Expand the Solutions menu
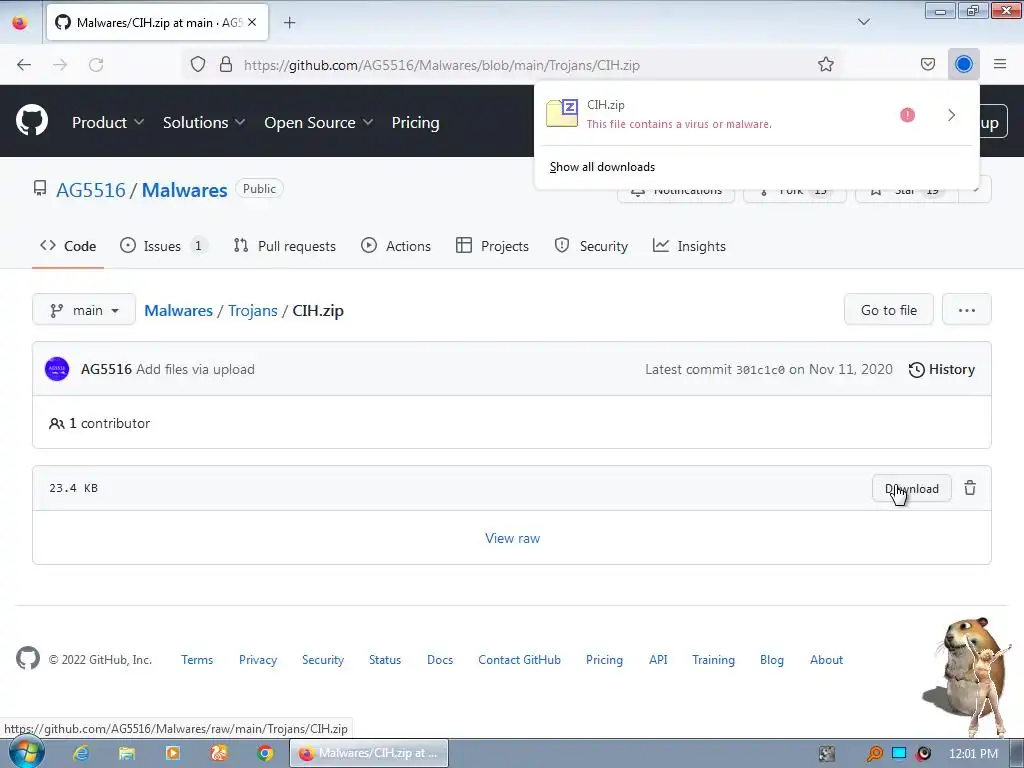The image size is (1024, 768). point(204,122)
